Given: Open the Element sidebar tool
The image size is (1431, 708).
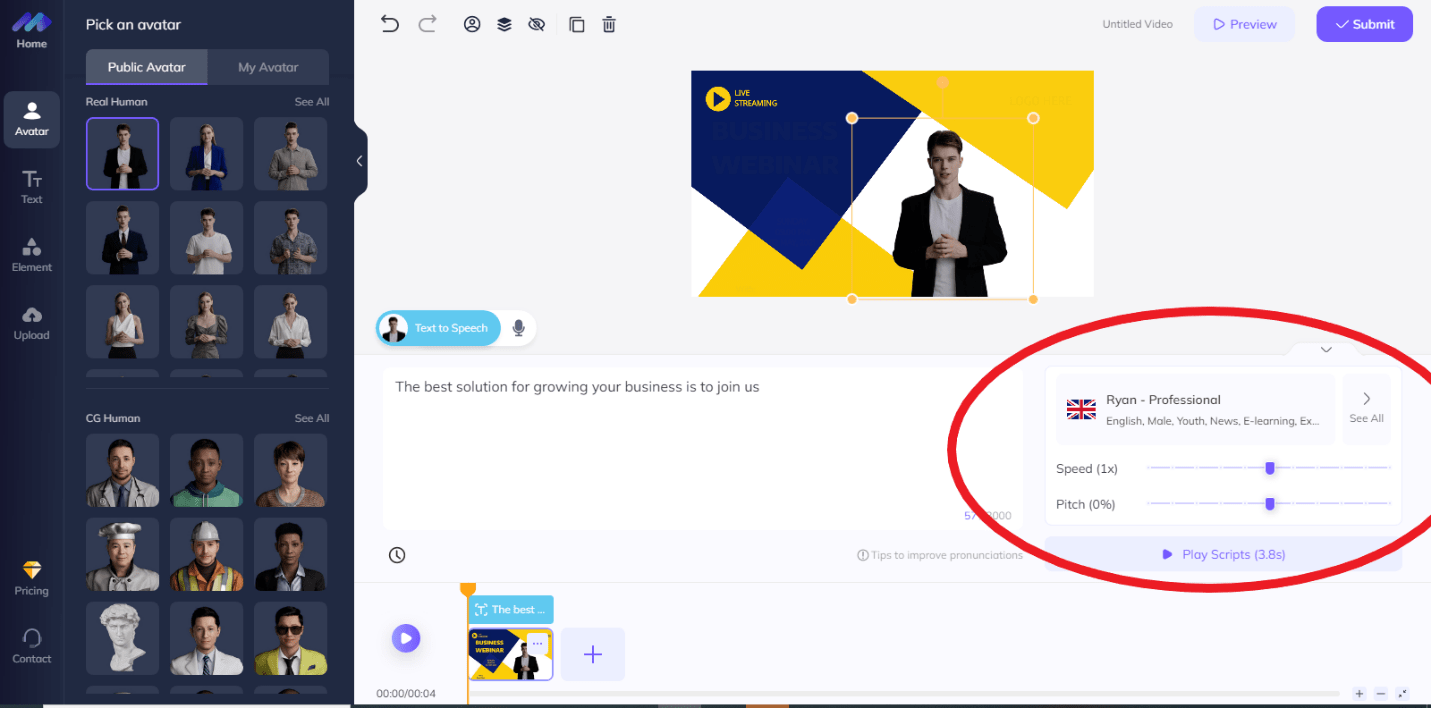Looking at the screenshot, I should [32, 255].
